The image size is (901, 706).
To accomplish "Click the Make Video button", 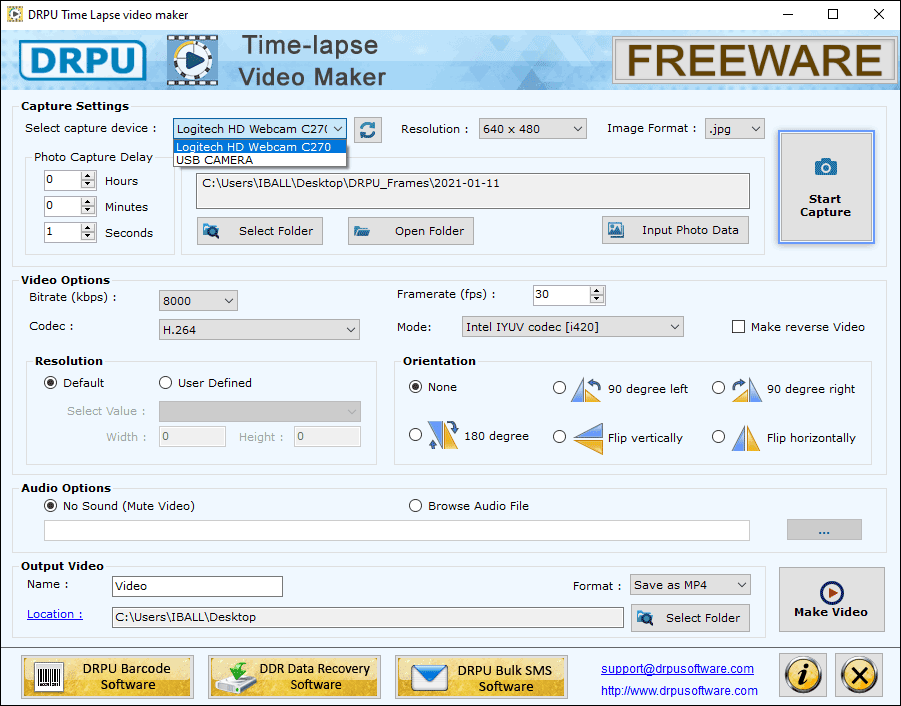I will [831, 599].
